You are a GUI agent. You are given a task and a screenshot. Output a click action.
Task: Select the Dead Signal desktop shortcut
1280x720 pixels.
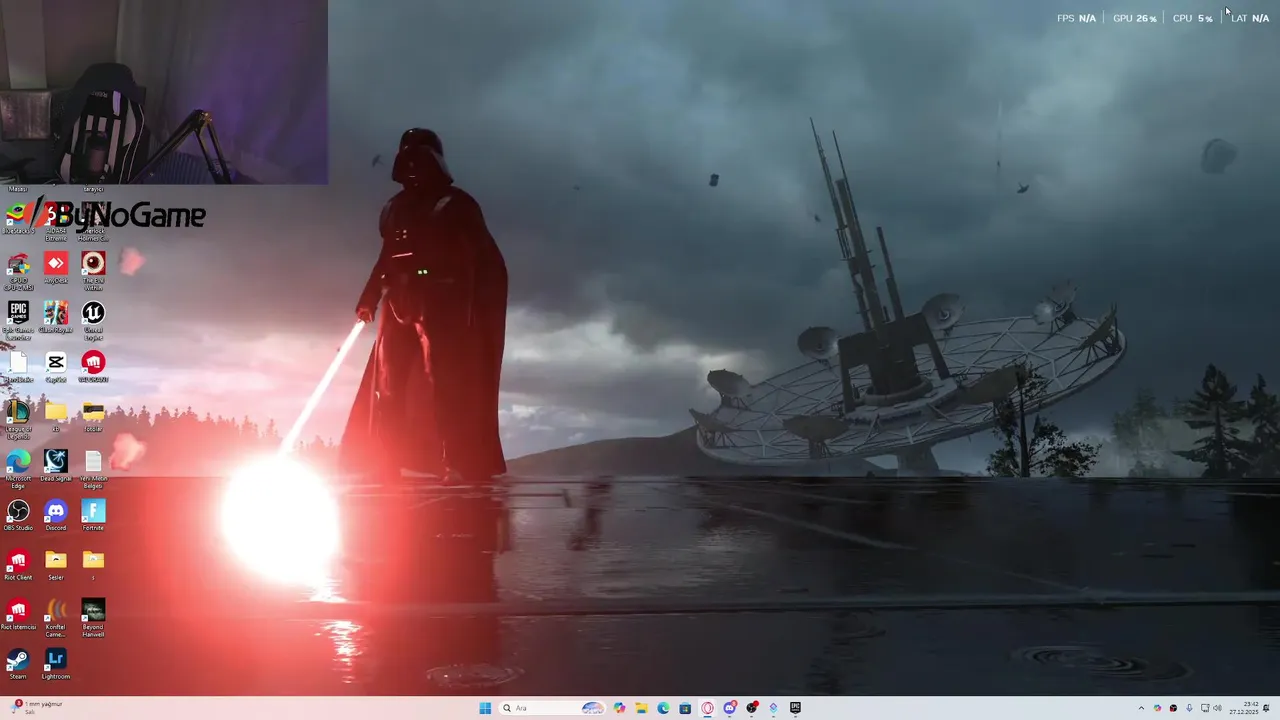click(x=56, y=465)
